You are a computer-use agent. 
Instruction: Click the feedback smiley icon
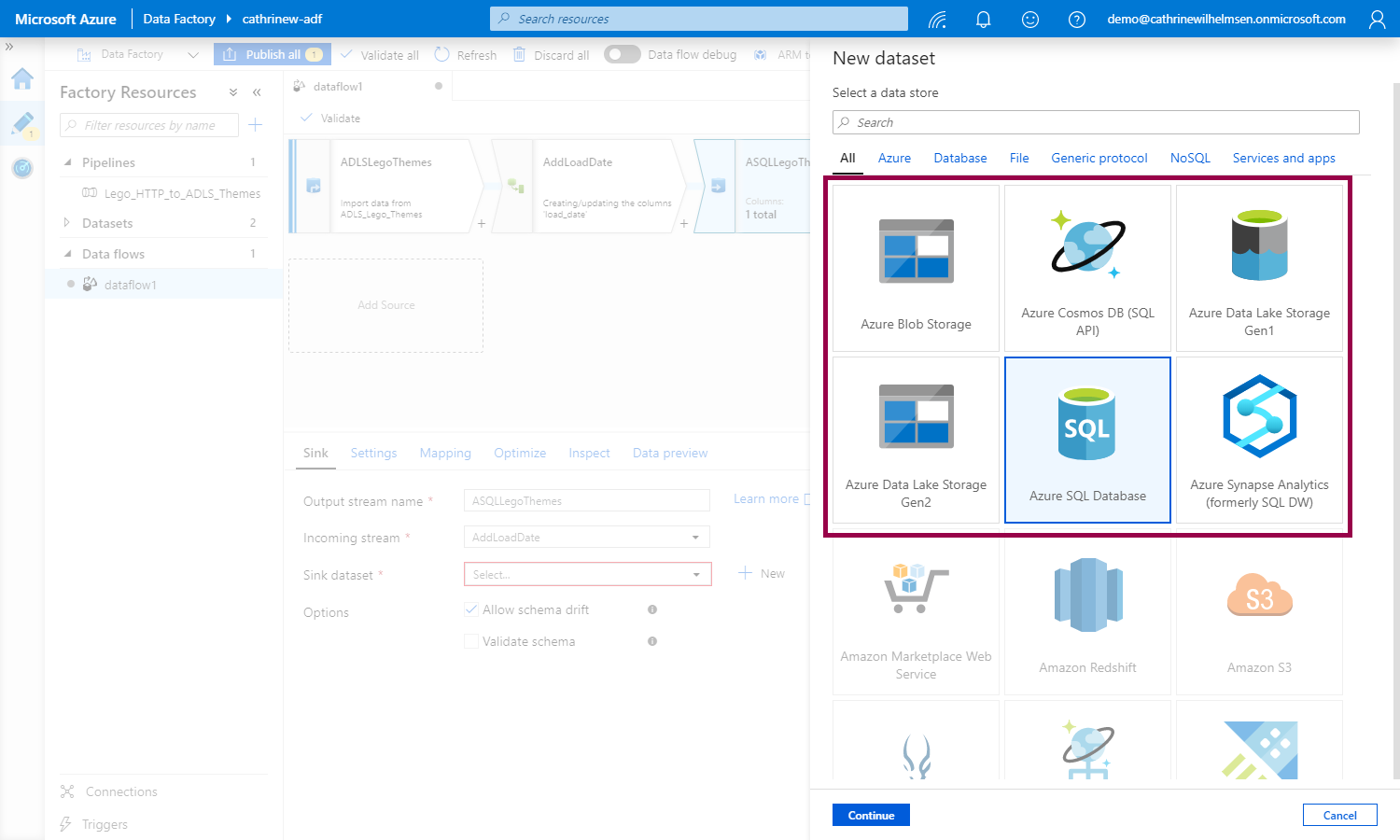pyautogui.click(x=1030, y=20)
